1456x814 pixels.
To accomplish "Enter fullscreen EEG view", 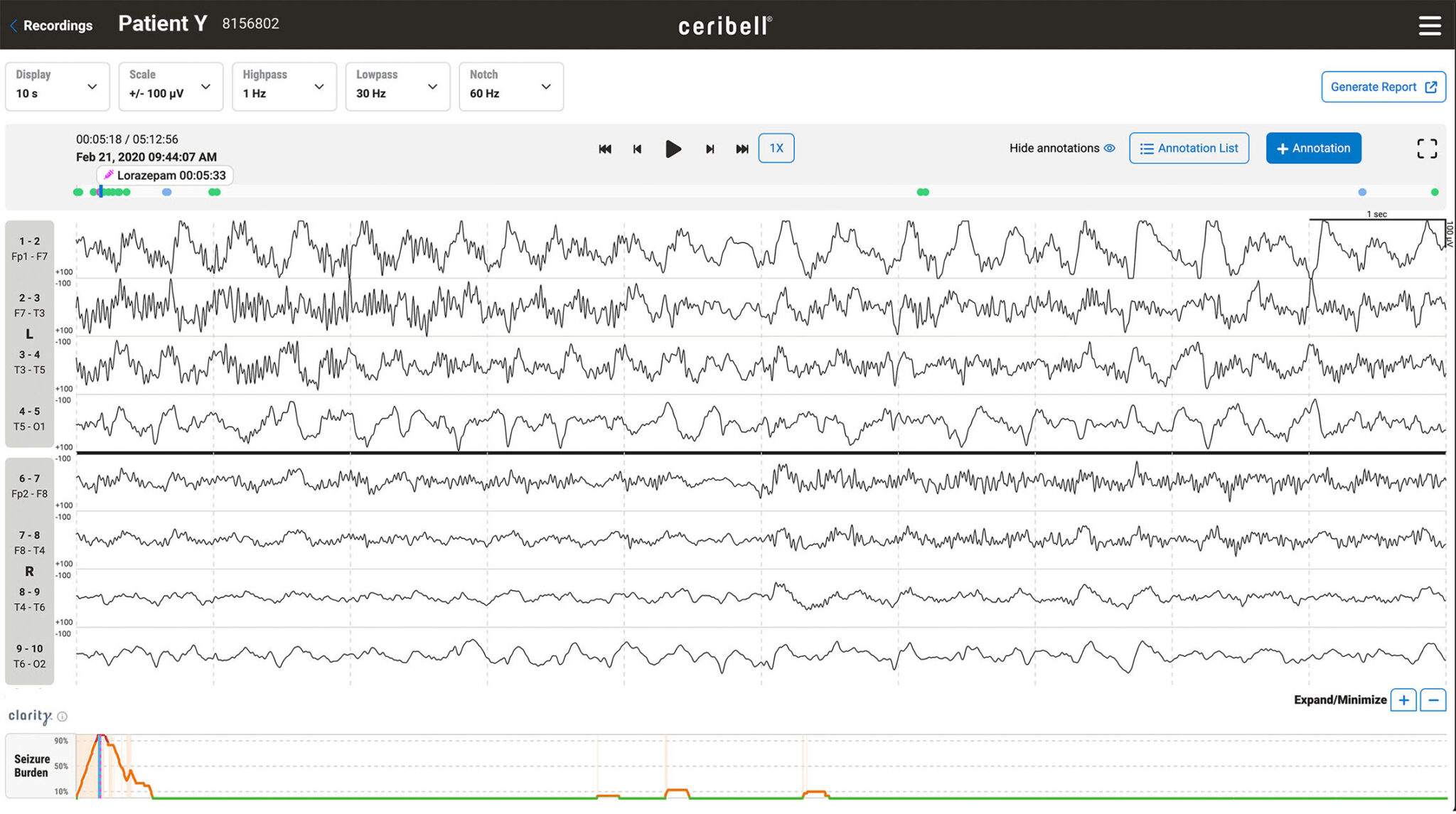I will click(1426, 148).
